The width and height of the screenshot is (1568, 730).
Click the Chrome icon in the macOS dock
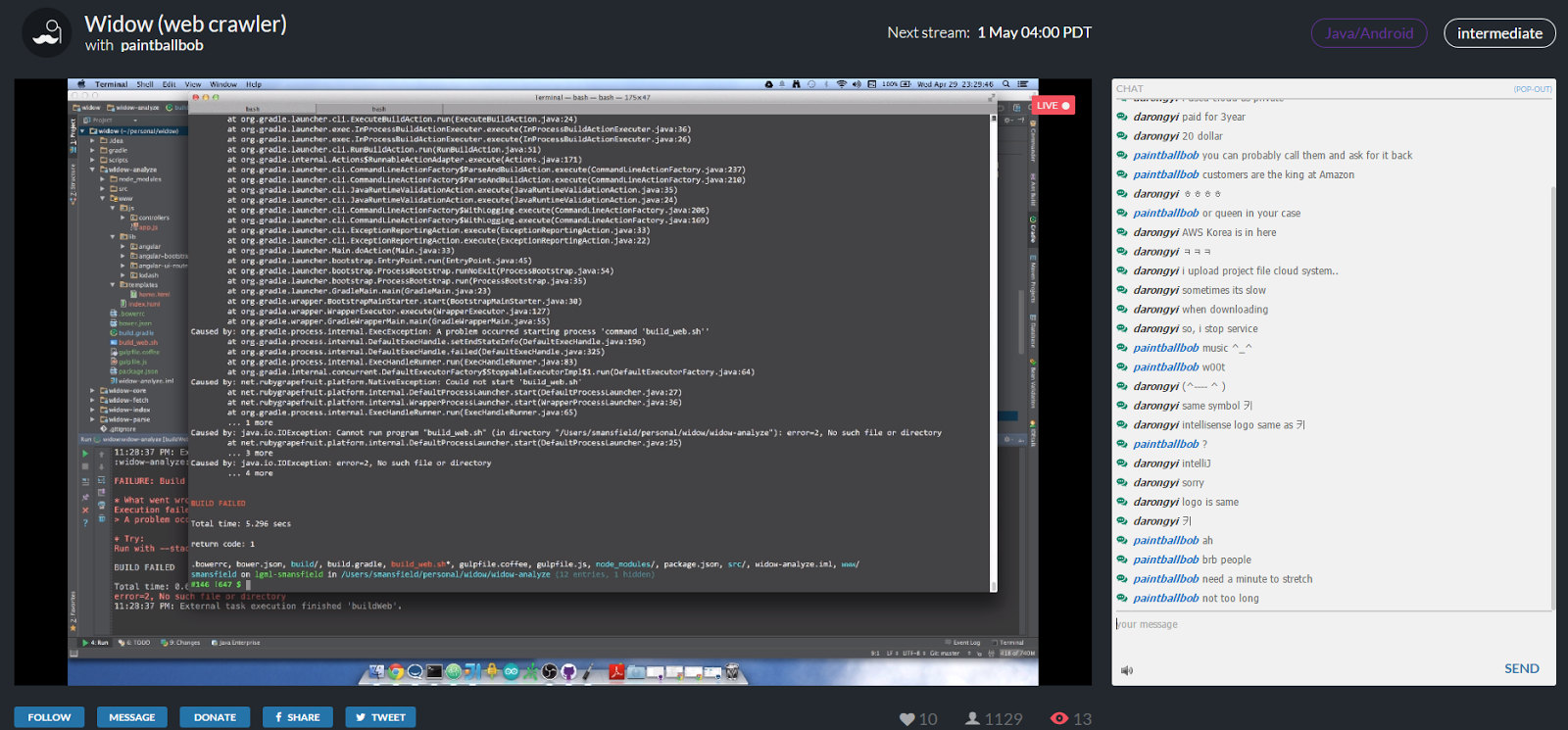(x=396, y=671)
